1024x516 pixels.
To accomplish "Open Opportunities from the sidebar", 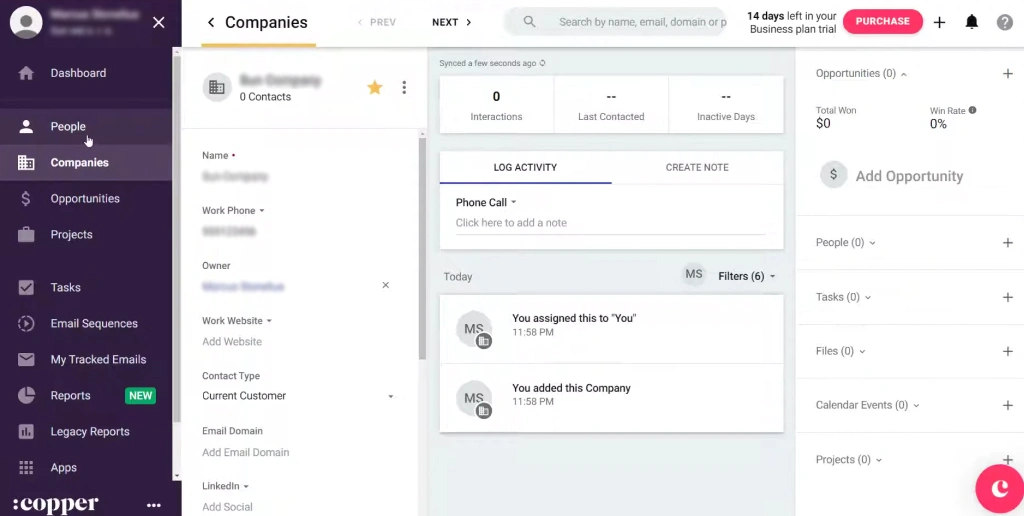I will click(85, 199).
